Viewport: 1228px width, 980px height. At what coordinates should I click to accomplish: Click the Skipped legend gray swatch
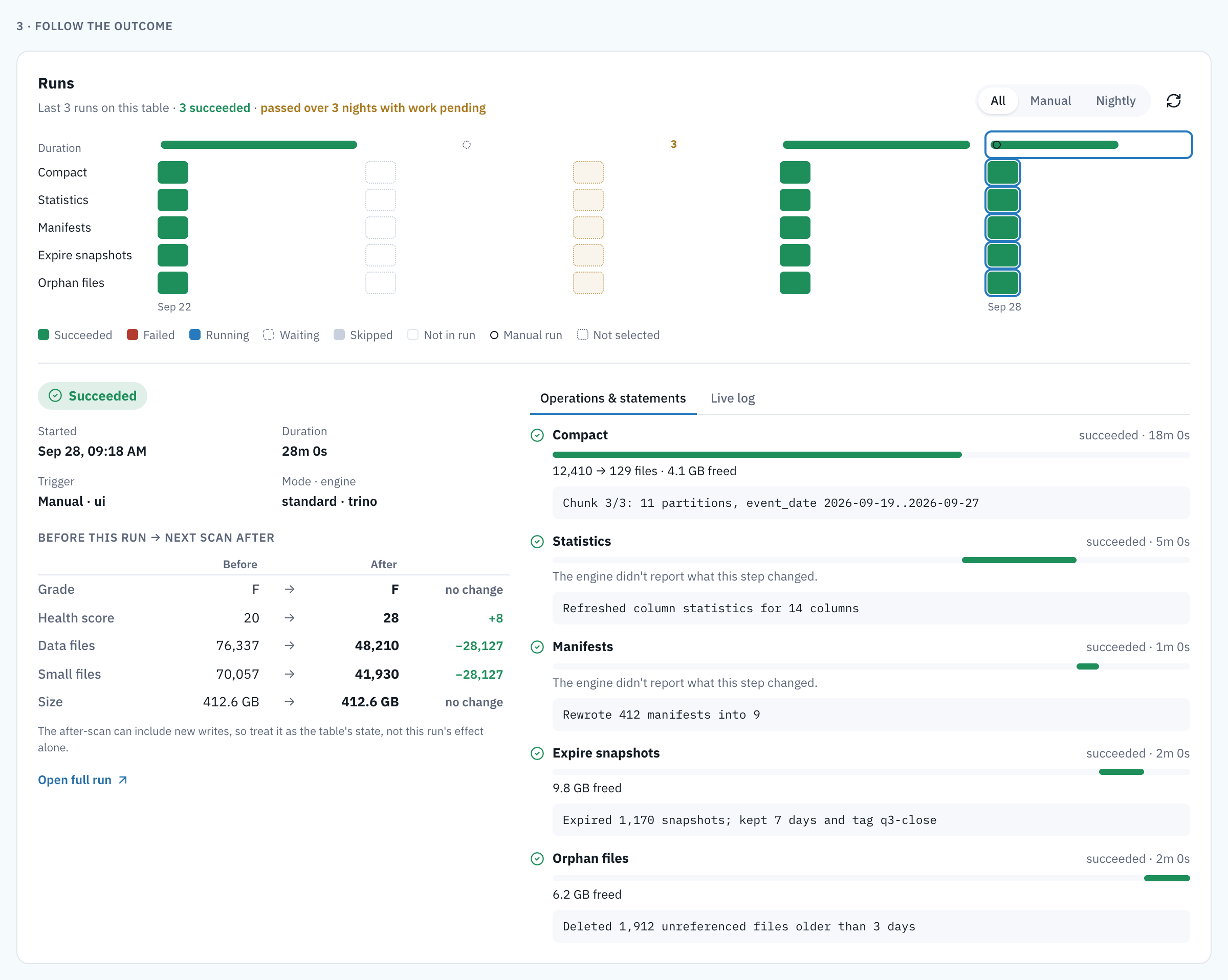coord(339,335)
